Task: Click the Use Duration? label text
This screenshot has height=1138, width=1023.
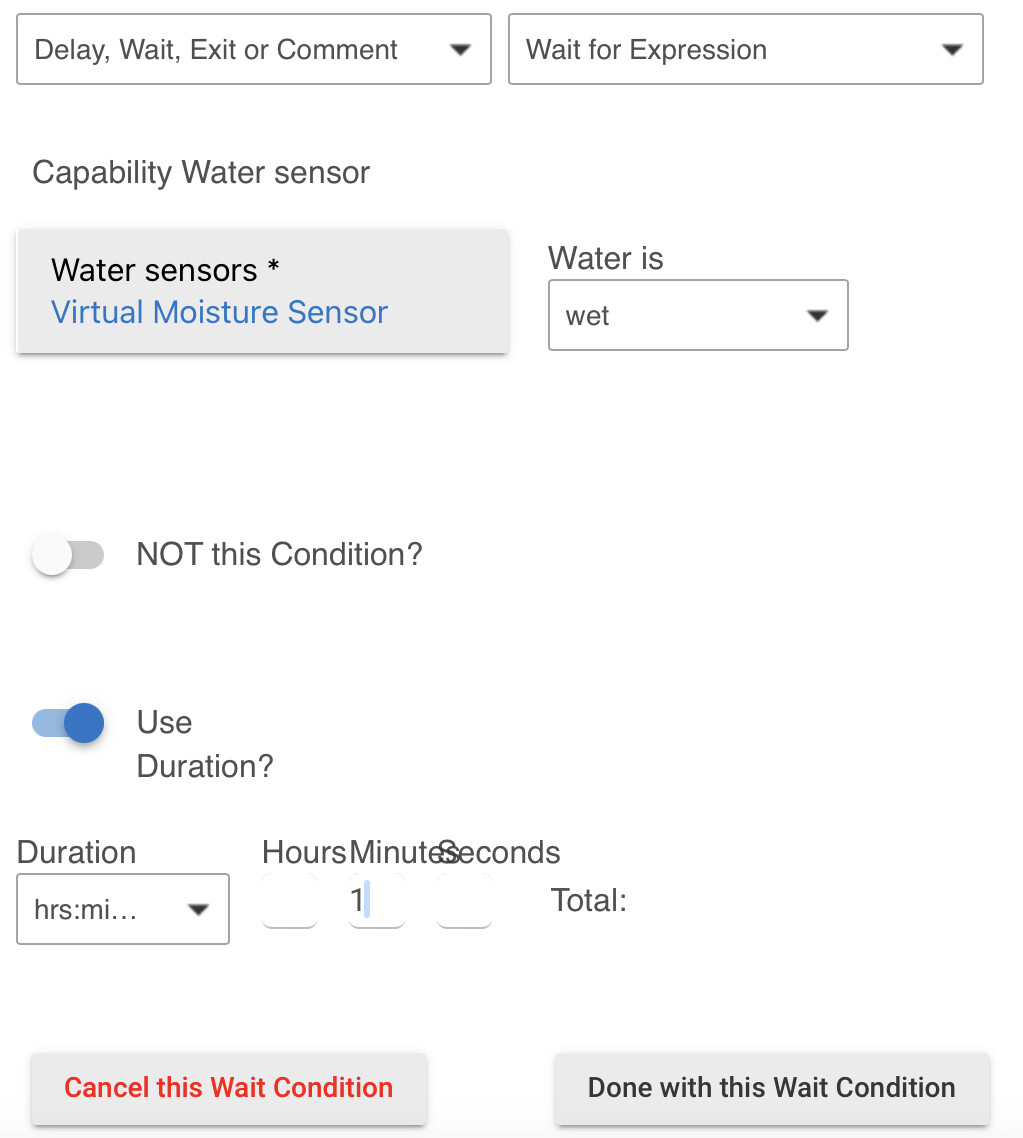Action: point(205,744)
